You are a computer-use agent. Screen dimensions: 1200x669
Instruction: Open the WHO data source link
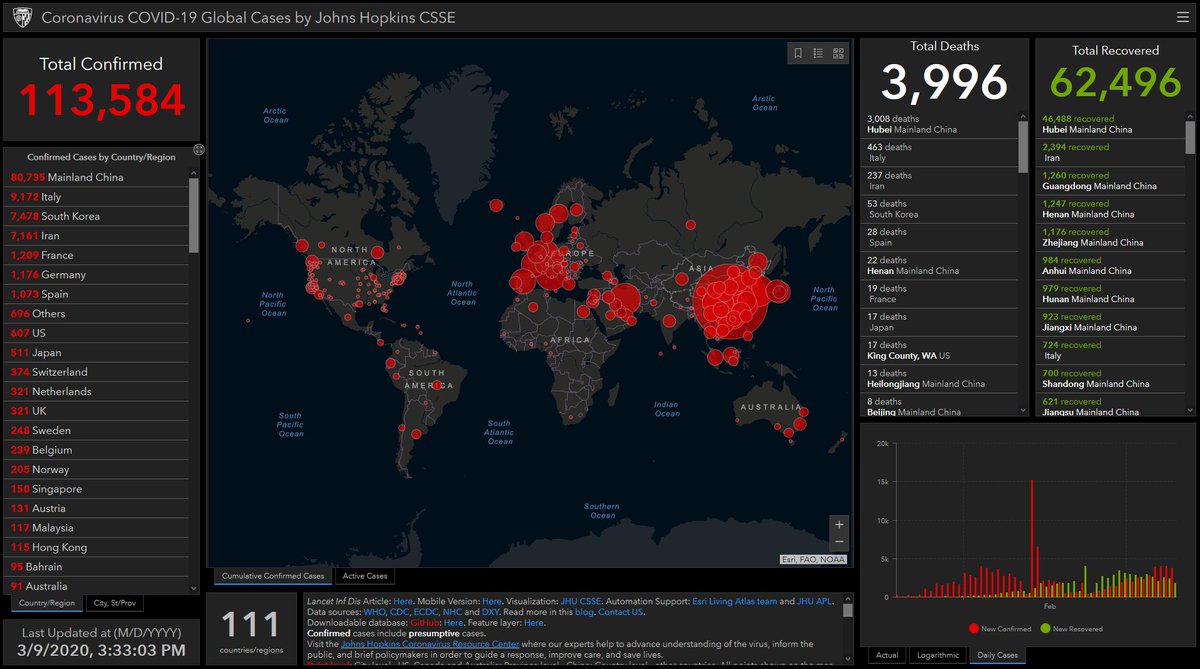373,611
